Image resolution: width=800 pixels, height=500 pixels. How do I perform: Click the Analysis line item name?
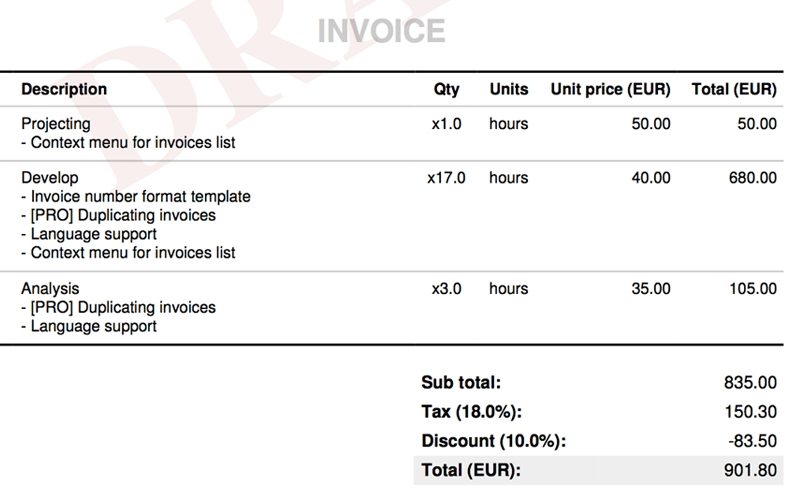[x=50, y=289]
